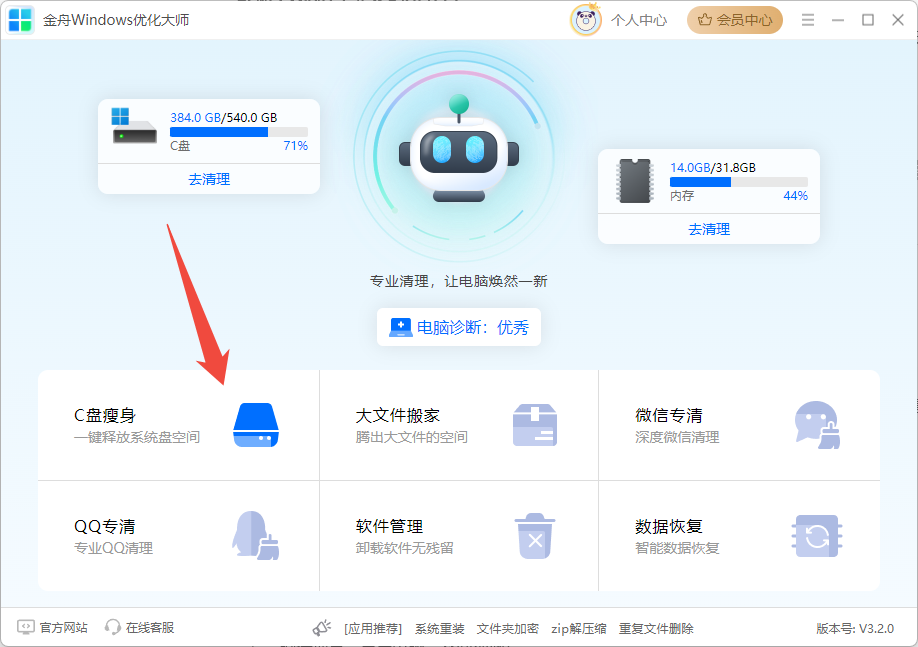This screenshot has width=918, height=647.
Task: Click 腾出大文件的空间 subtitle
Action: (412, 437)
